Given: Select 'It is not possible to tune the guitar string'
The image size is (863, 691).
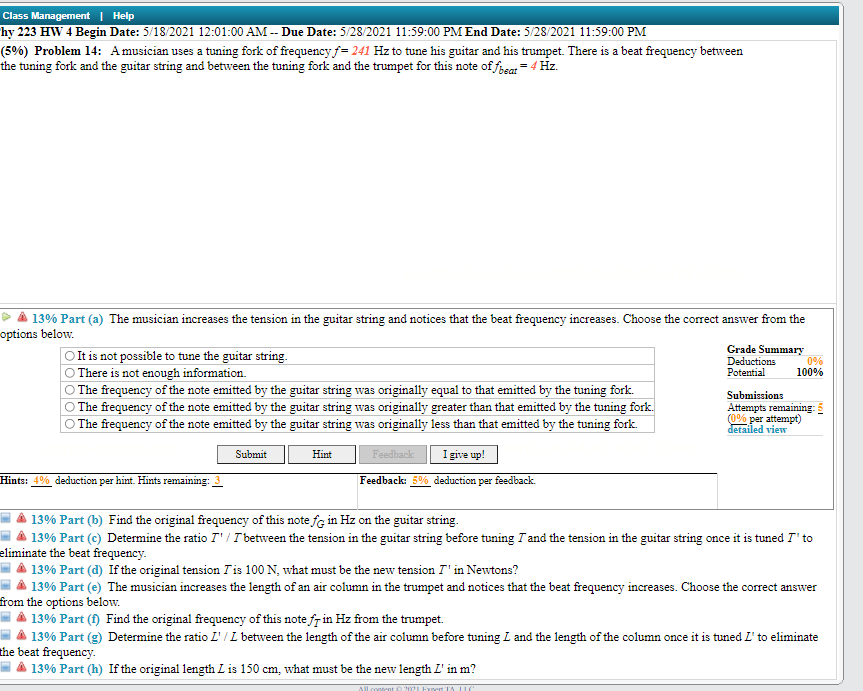Looking at the screenshot, I should (69, 357).
